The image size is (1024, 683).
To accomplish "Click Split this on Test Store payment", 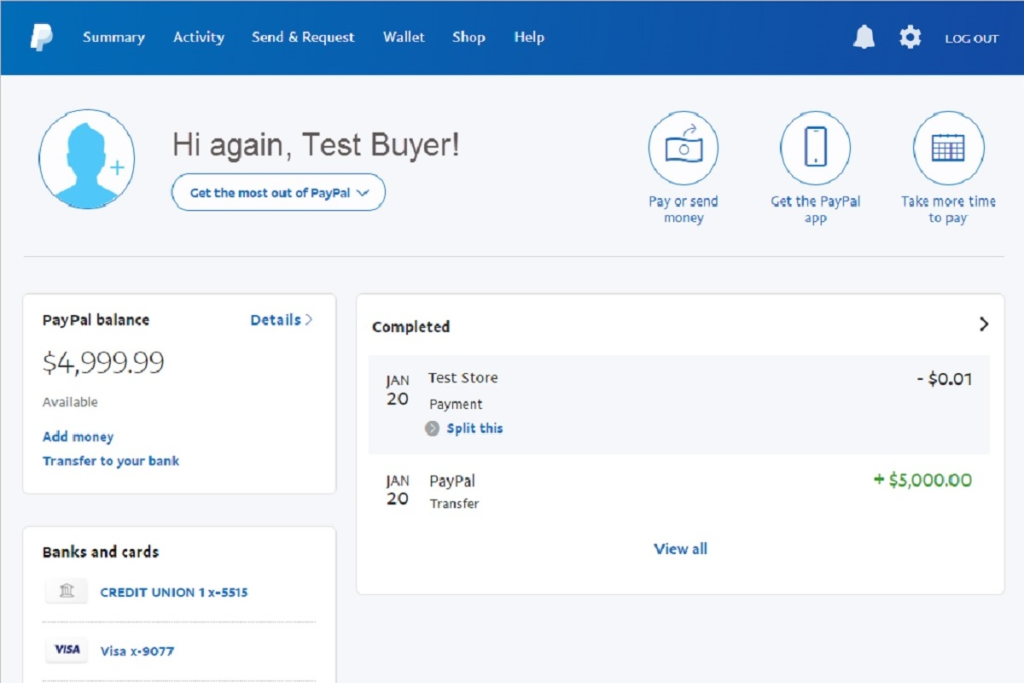I will [474, 428].
